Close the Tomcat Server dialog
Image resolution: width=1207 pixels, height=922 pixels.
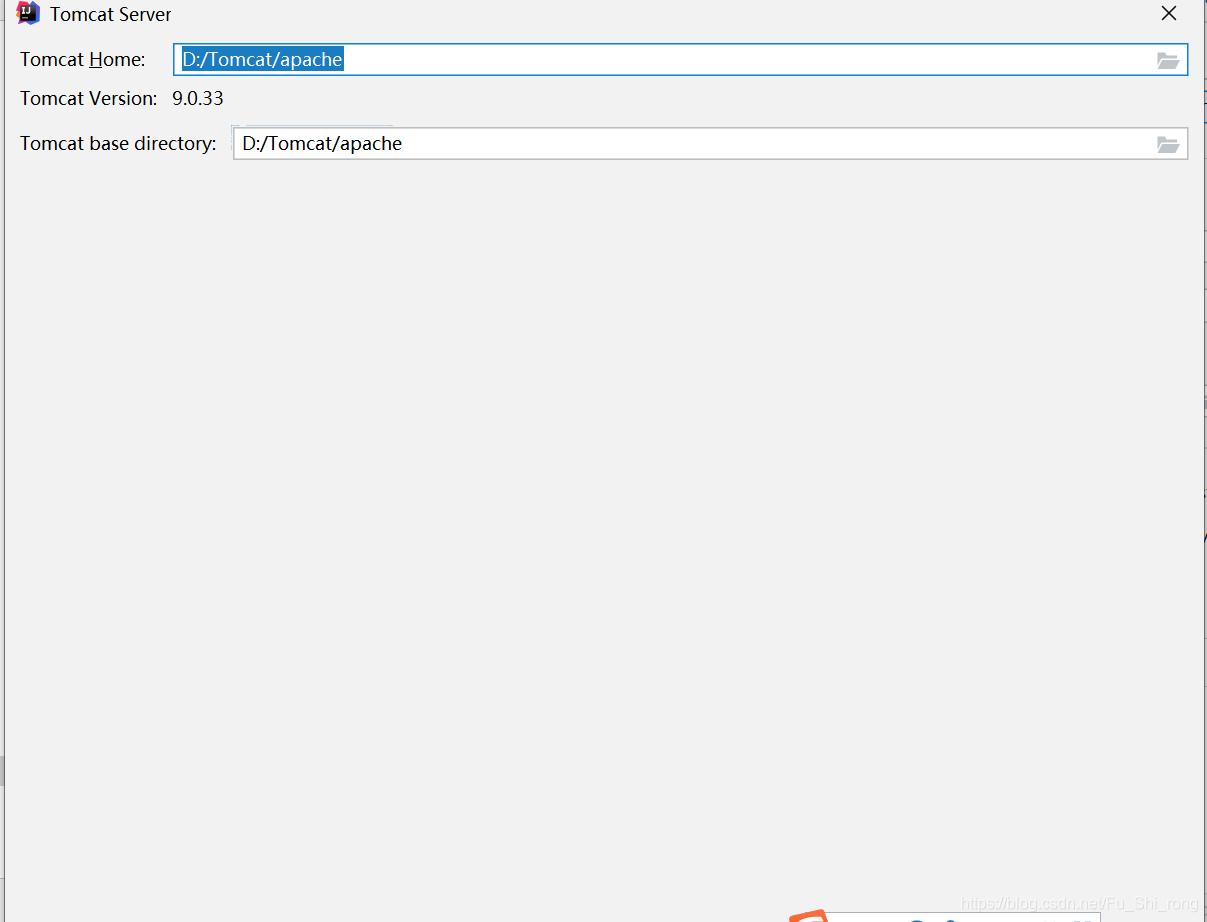tap(1169, 14)
